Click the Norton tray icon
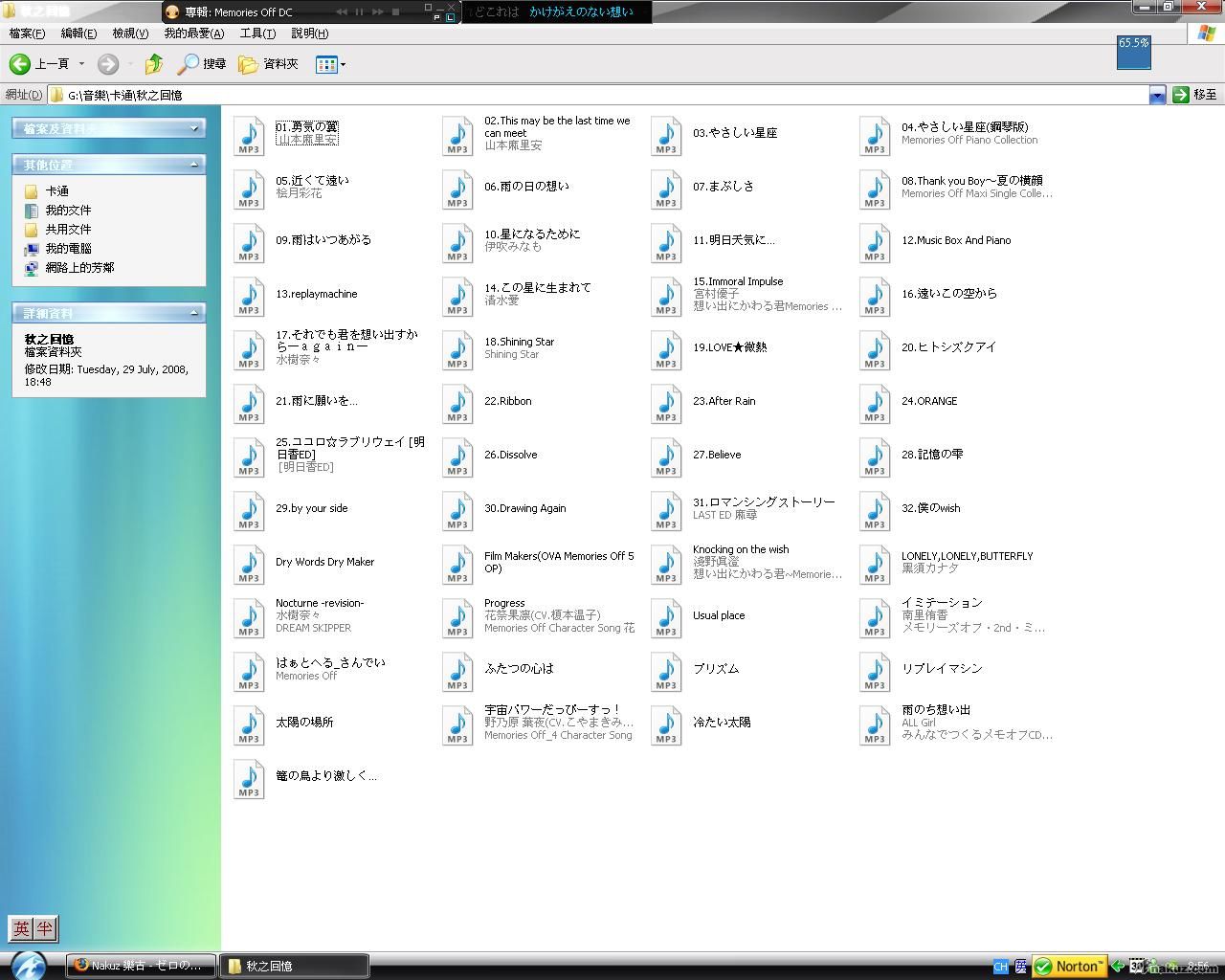This screenshot has height=980, width=1225. pos(1070,967)
